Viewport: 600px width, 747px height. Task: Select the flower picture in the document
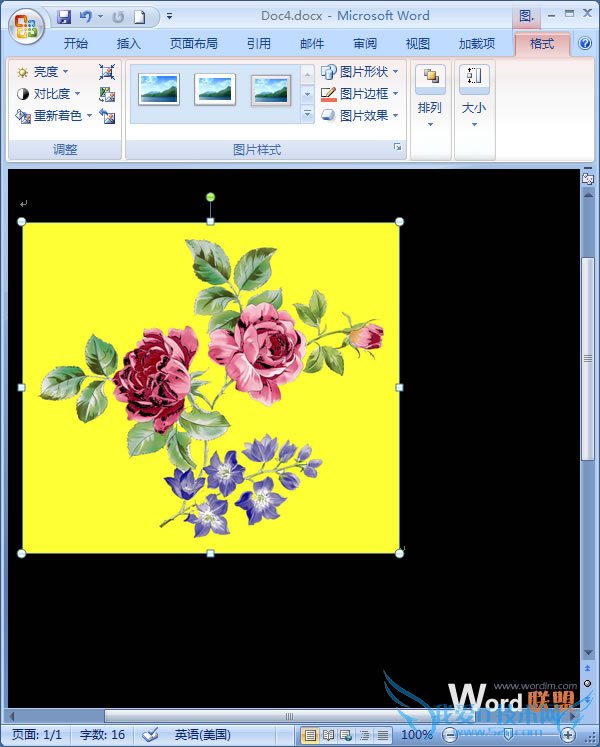pyautogui.click(x=211, y=388)
